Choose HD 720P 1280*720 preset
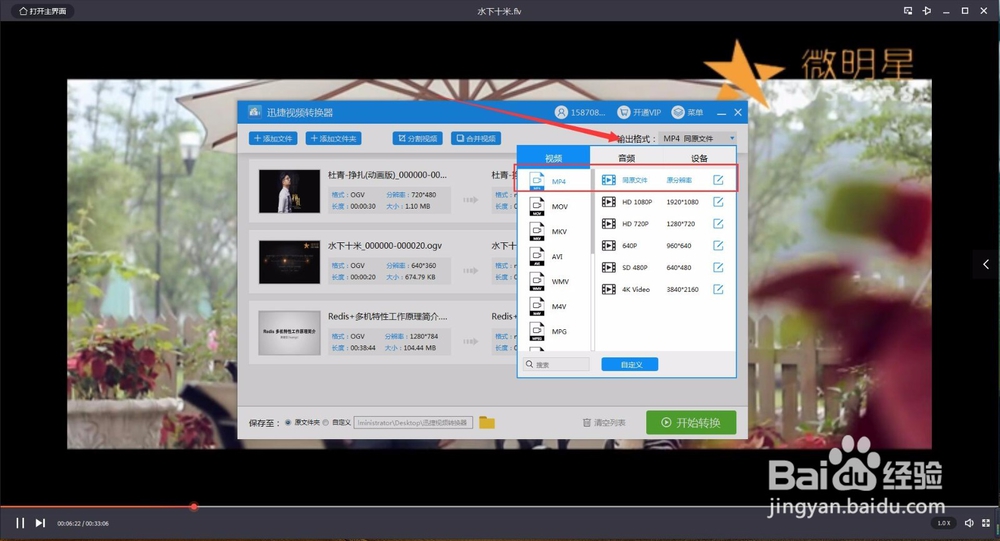Image resolution: width=1000 pixels, height=541 pixels. coord(663,223)
